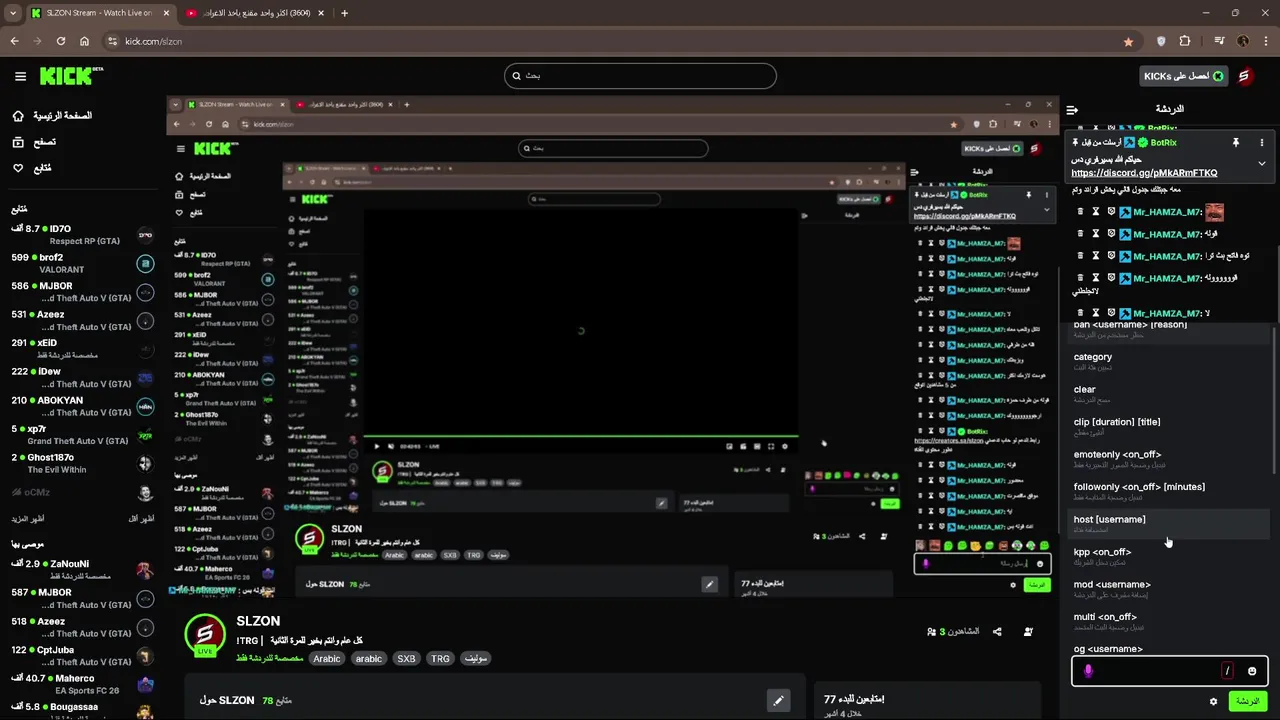The image size is (1280, 720).
Task: Click the address bar showing kick.com/slzon
Action: point(620,41)
